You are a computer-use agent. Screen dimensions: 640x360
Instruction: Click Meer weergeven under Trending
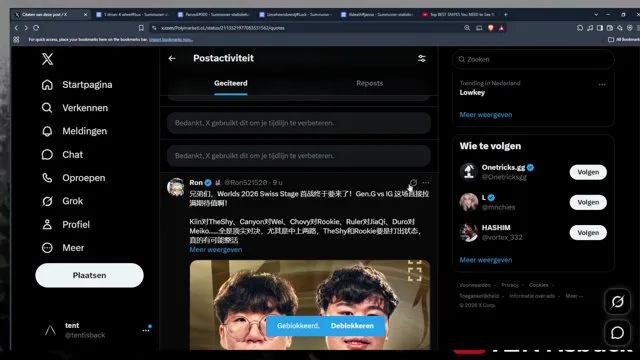pos(486,115)
